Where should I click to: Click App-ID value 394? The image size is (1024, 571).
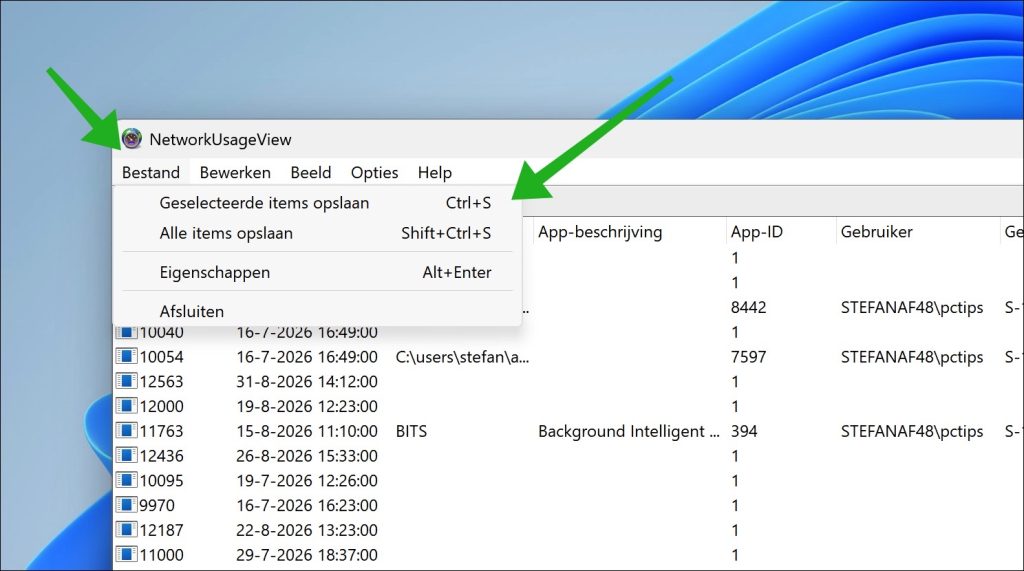(744, 432)
